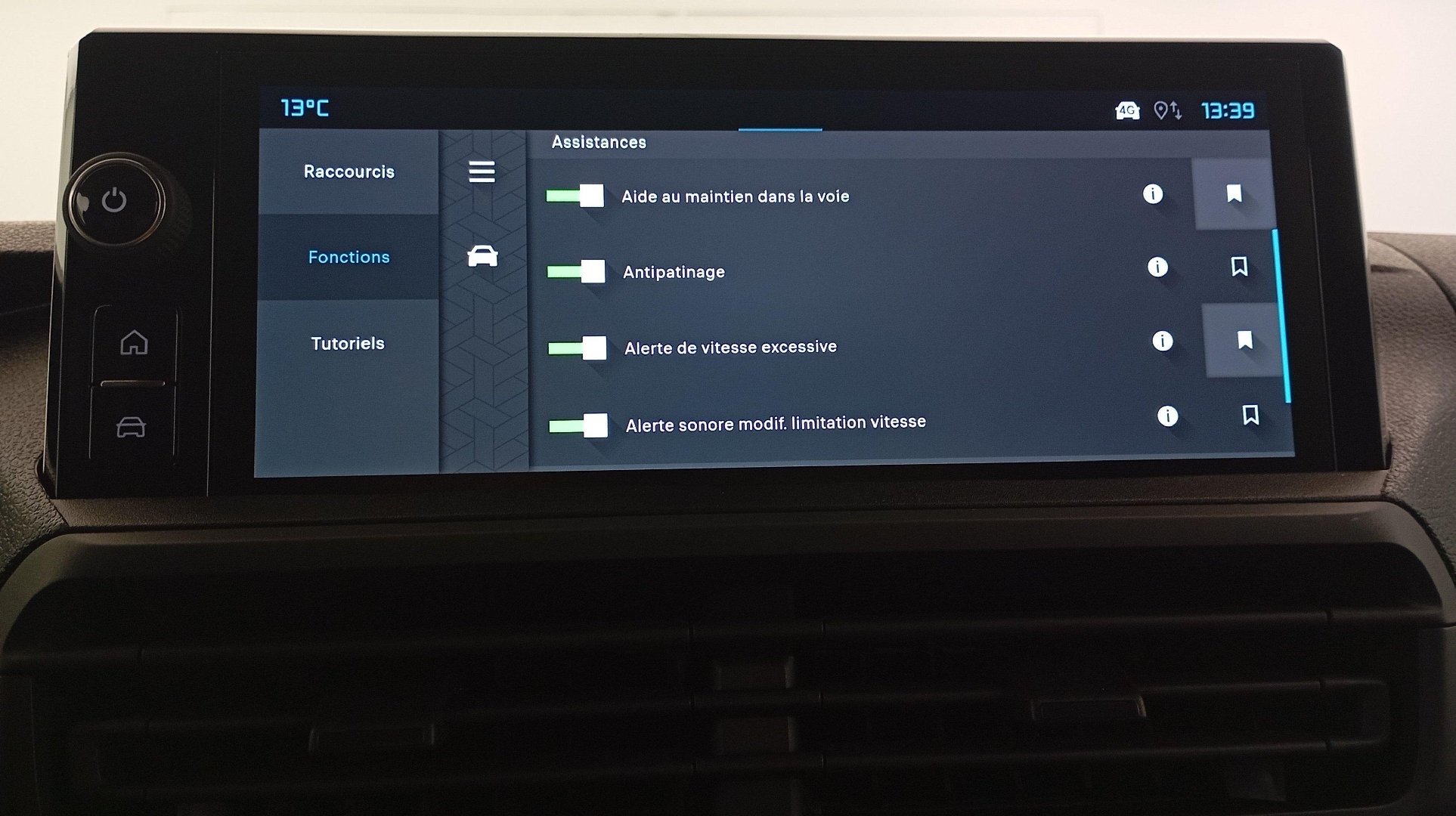This screenshot has width=1456, height=816.
Task: Show info for Antipatinage
Action: click(1157, 267)
